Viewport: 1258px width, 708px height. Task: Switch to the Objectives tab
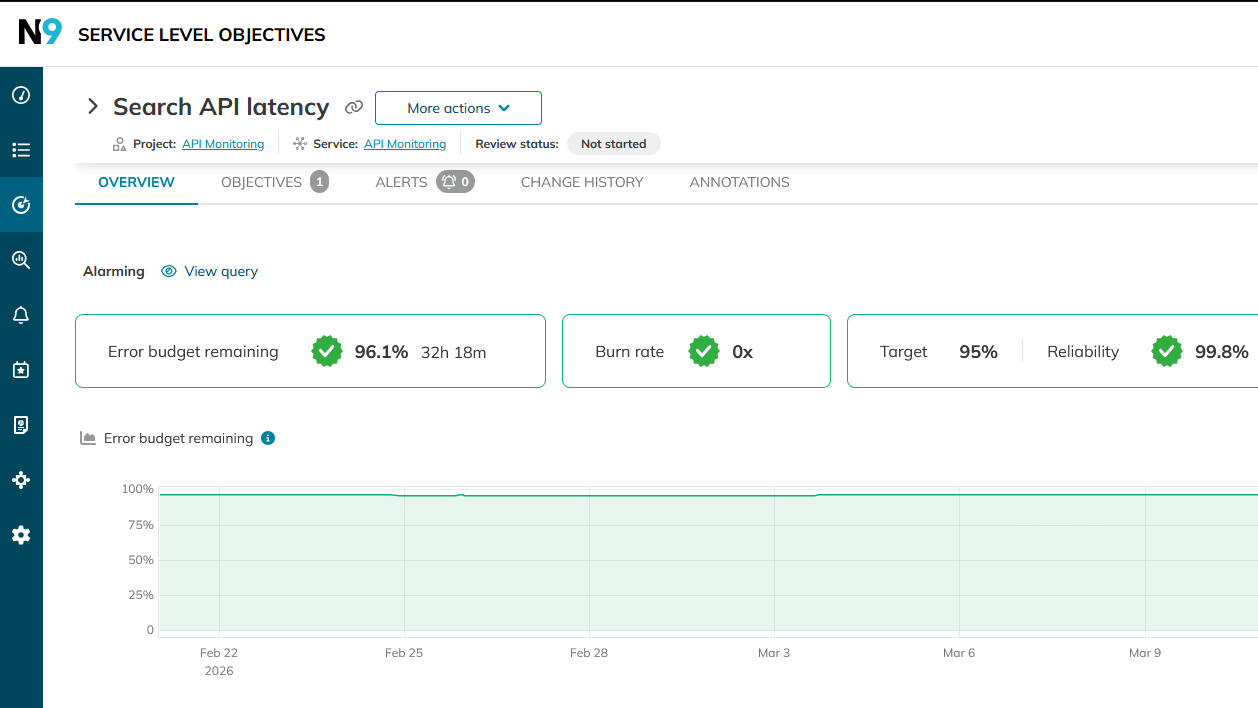tap(273, 182)
